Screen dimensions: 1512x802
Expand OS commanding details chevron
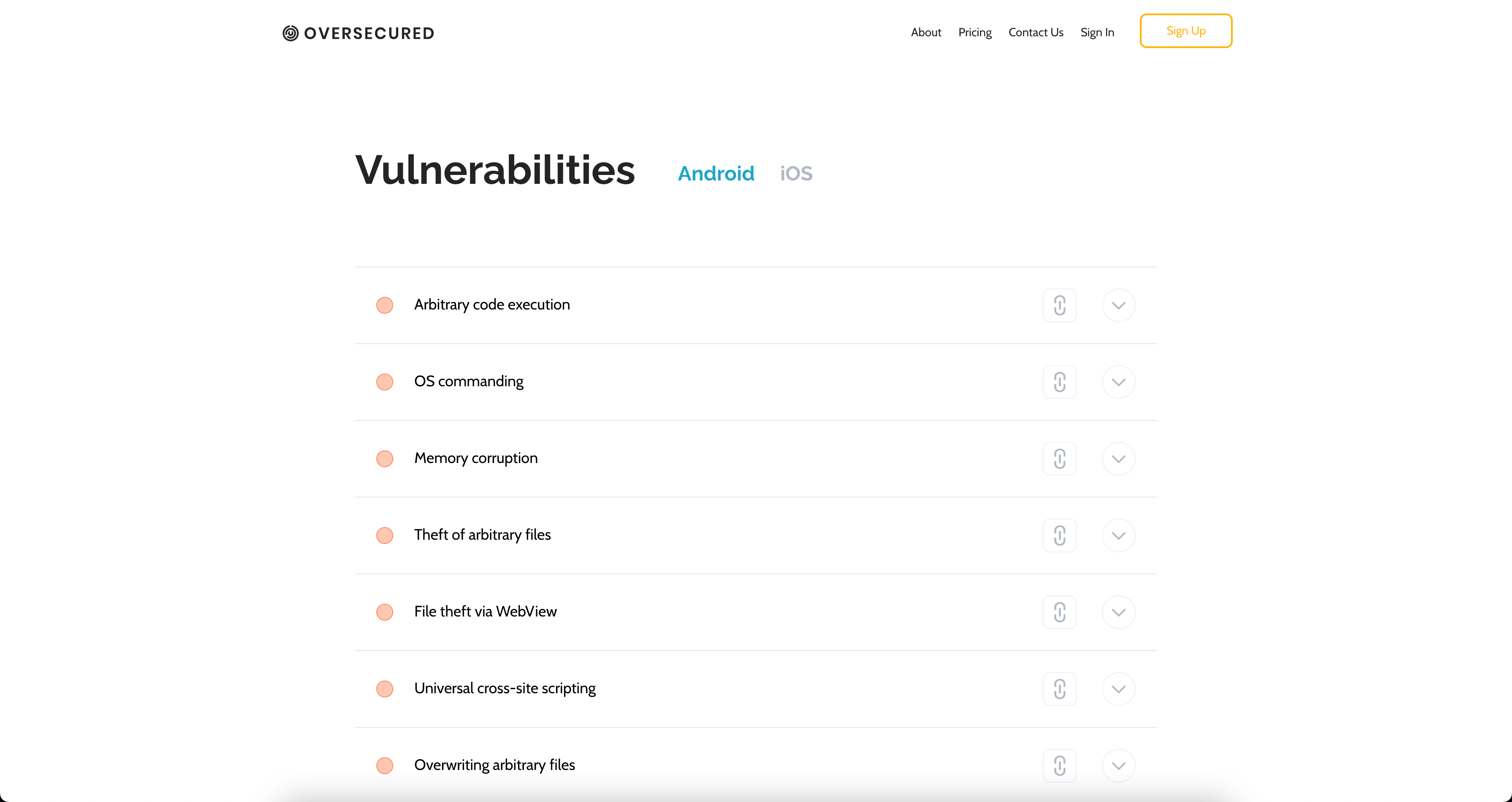1118,382
